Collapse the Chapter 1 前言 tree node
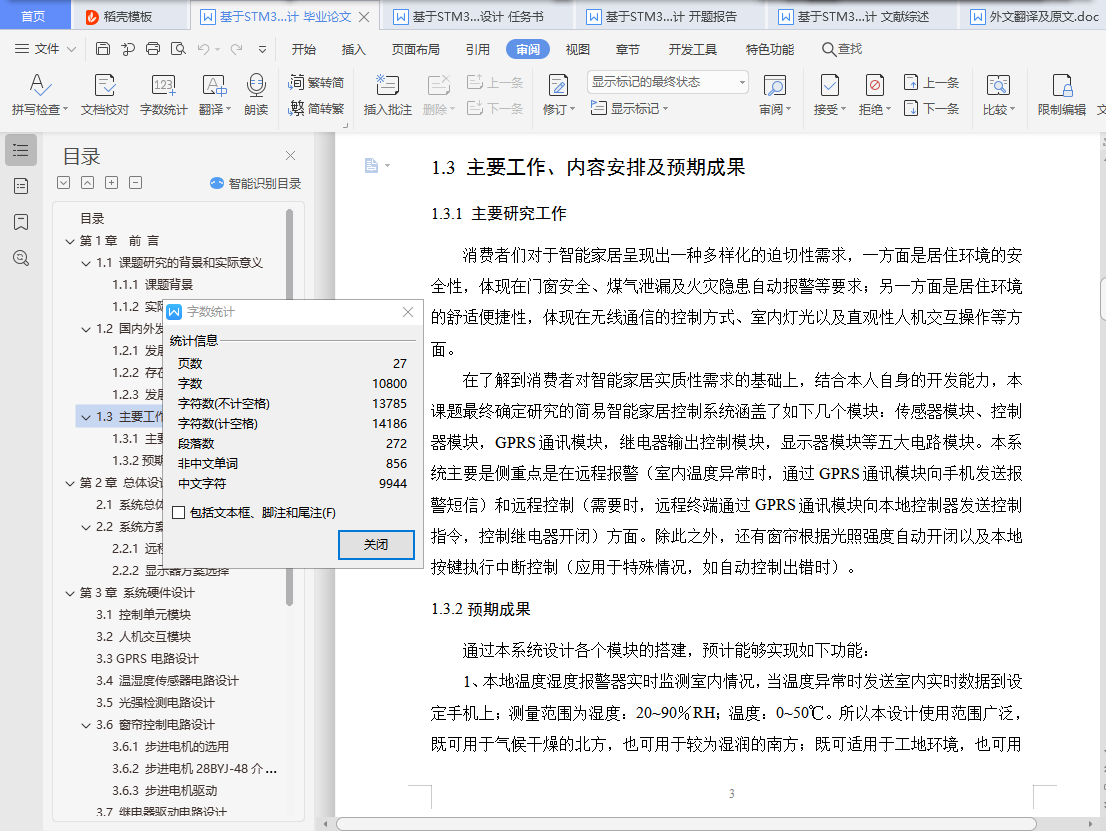The image size is (1106, 831). (70, 241)
